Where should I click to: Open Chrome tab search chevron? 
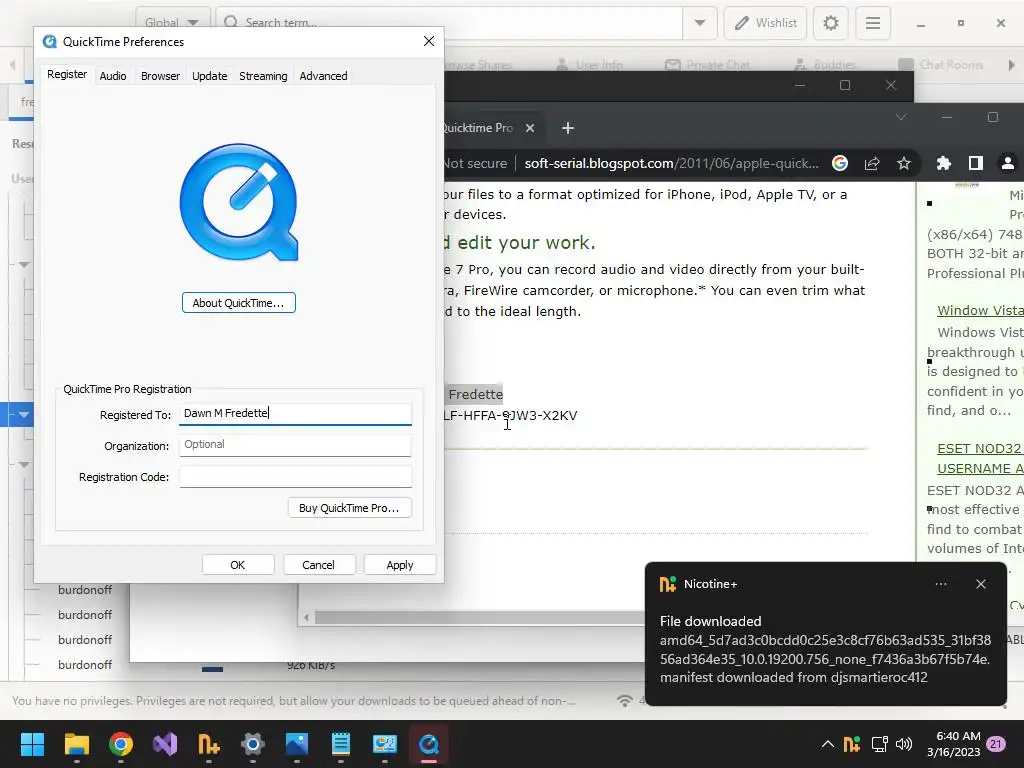901,117
